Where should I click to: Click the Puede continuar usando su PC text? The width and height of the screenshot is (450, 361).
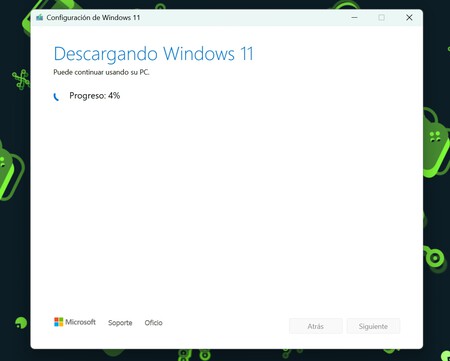coord(101,72)
